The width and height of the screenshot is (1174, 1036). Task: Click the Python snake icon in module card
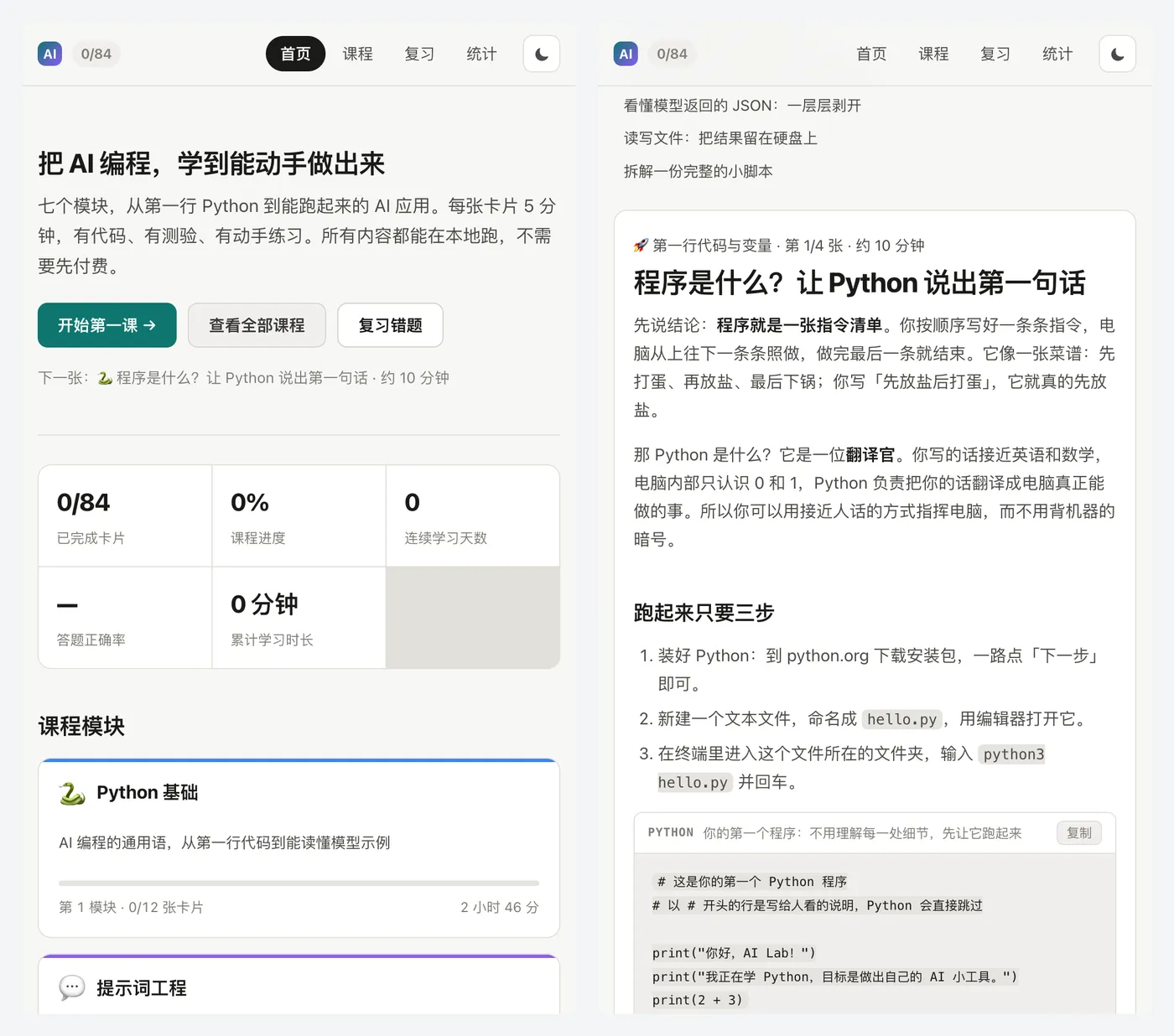point(72,793)
